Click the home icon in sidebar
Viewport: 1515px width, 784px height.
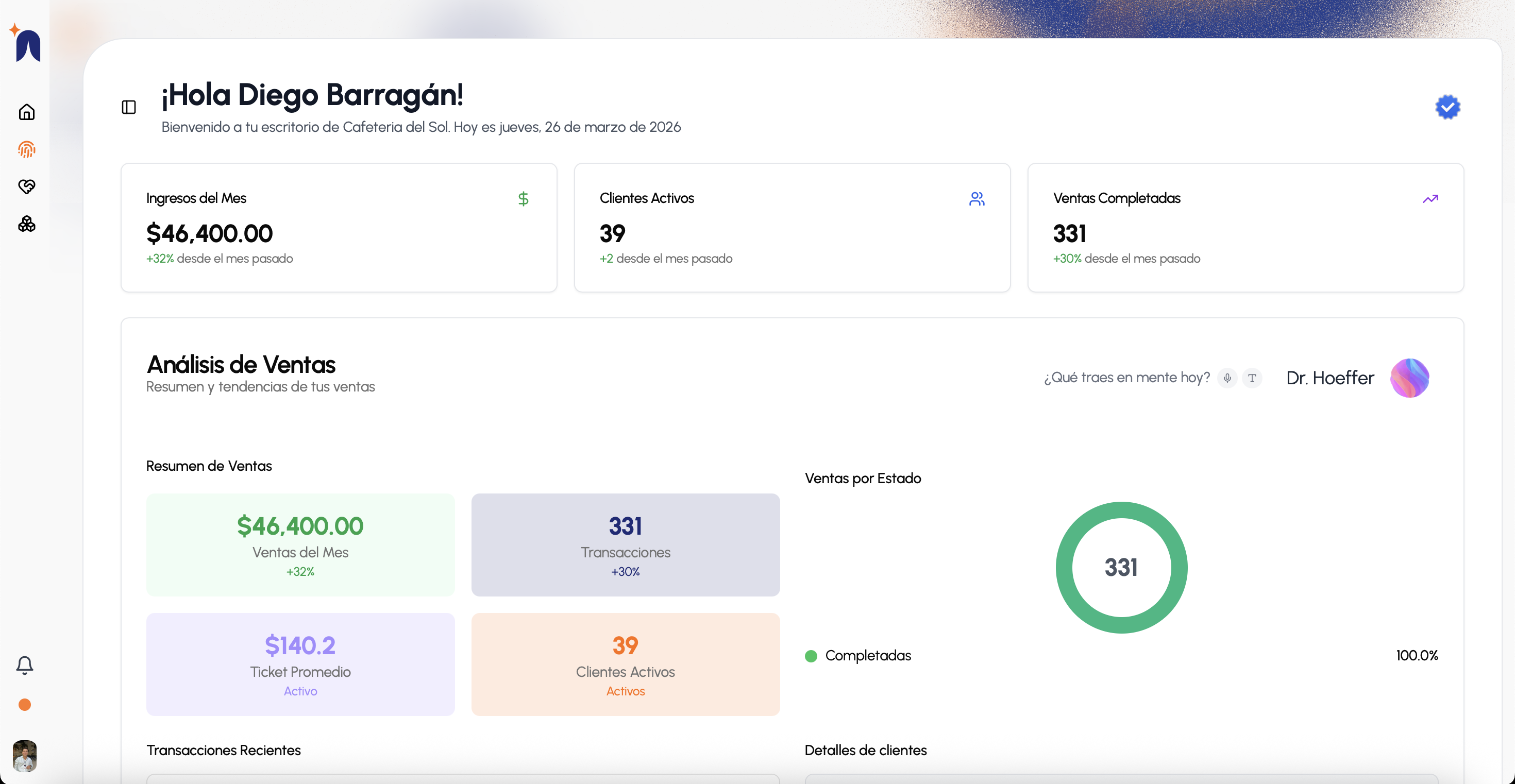[26, 112]
